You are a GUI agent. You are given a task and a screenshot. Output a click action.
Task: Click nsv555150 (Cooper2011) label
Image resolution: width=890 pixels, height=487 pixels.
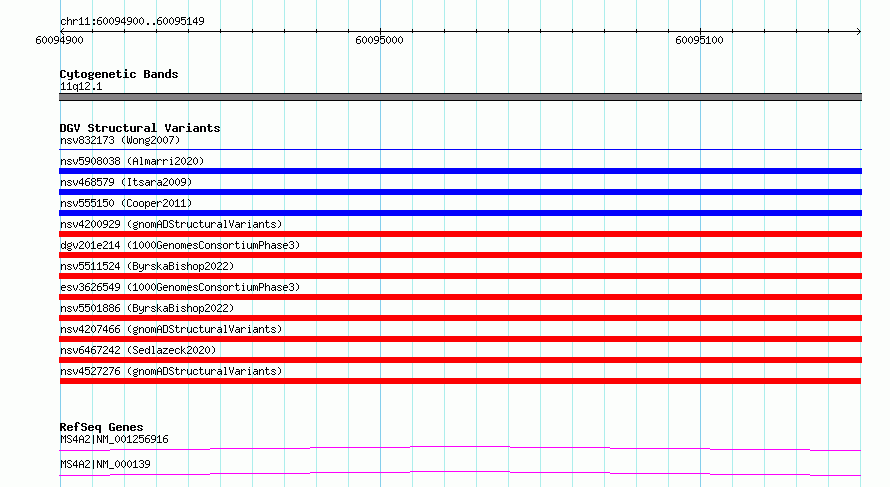pyautogui.click(x=126, y=203)
